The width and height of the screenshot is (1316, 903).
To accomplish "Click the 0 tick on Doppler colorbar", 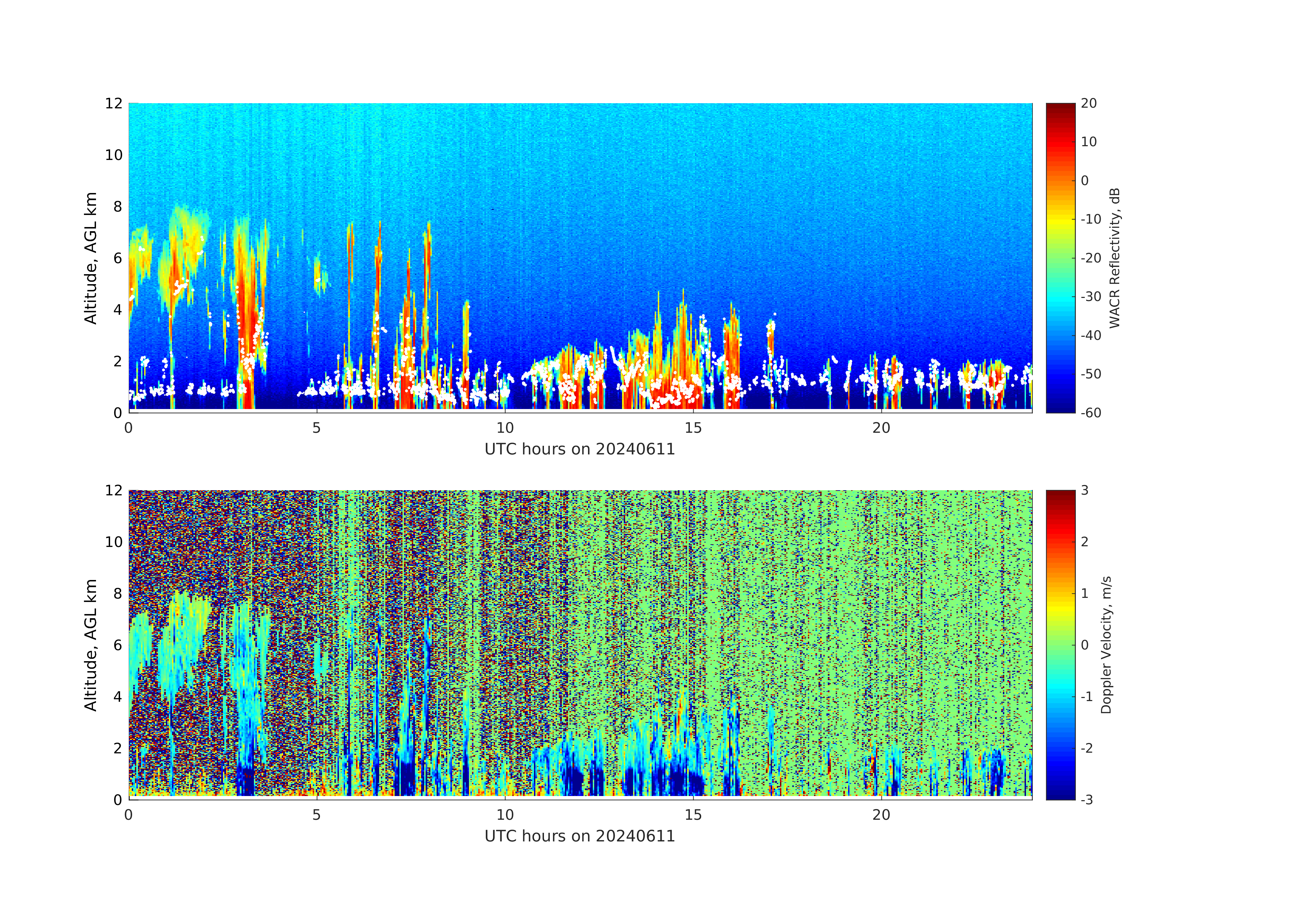I will click(1084, 645).
